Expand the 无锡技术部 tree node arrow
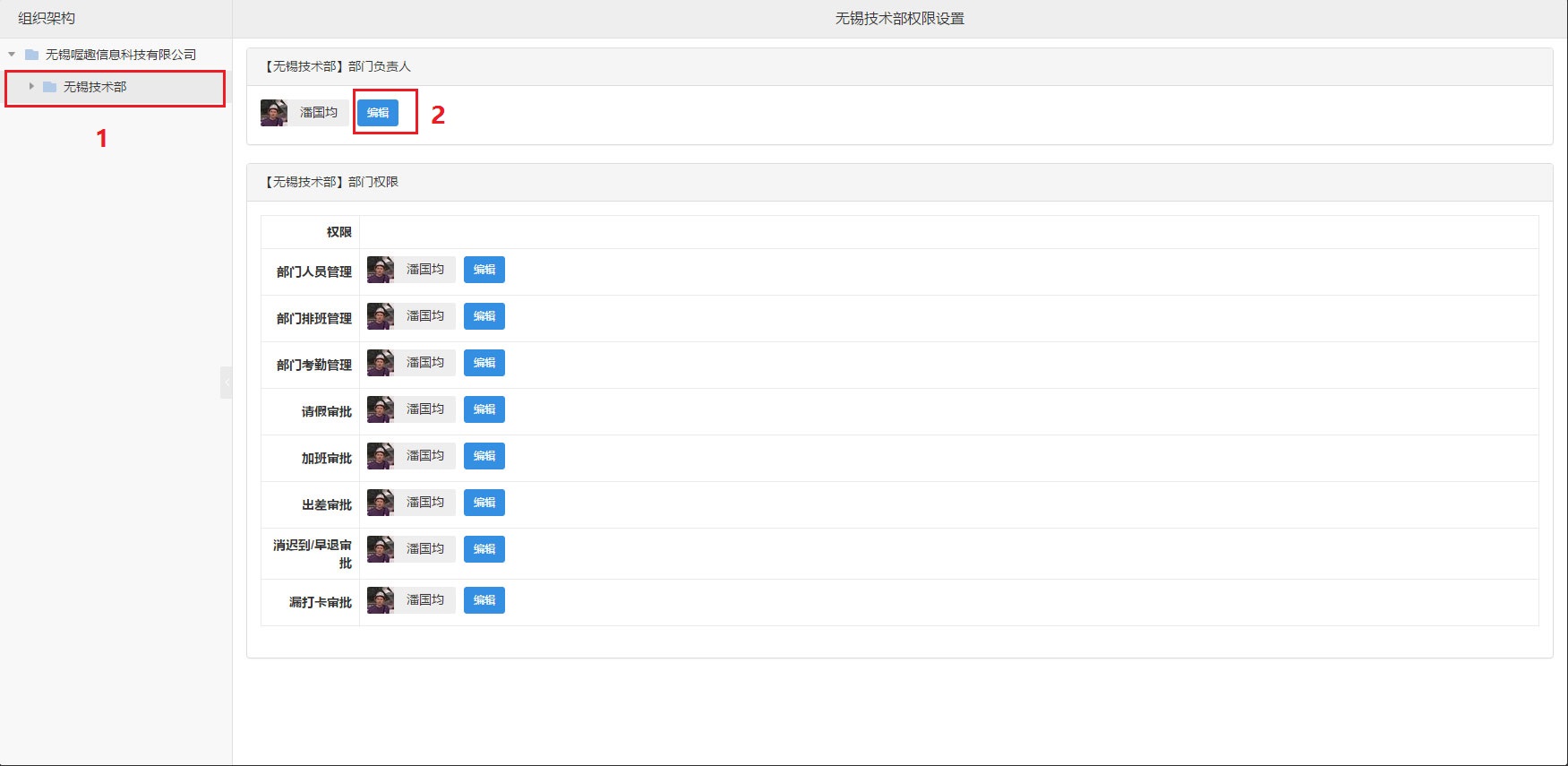This screenshot has height=766, width=1568. [31, 87]
